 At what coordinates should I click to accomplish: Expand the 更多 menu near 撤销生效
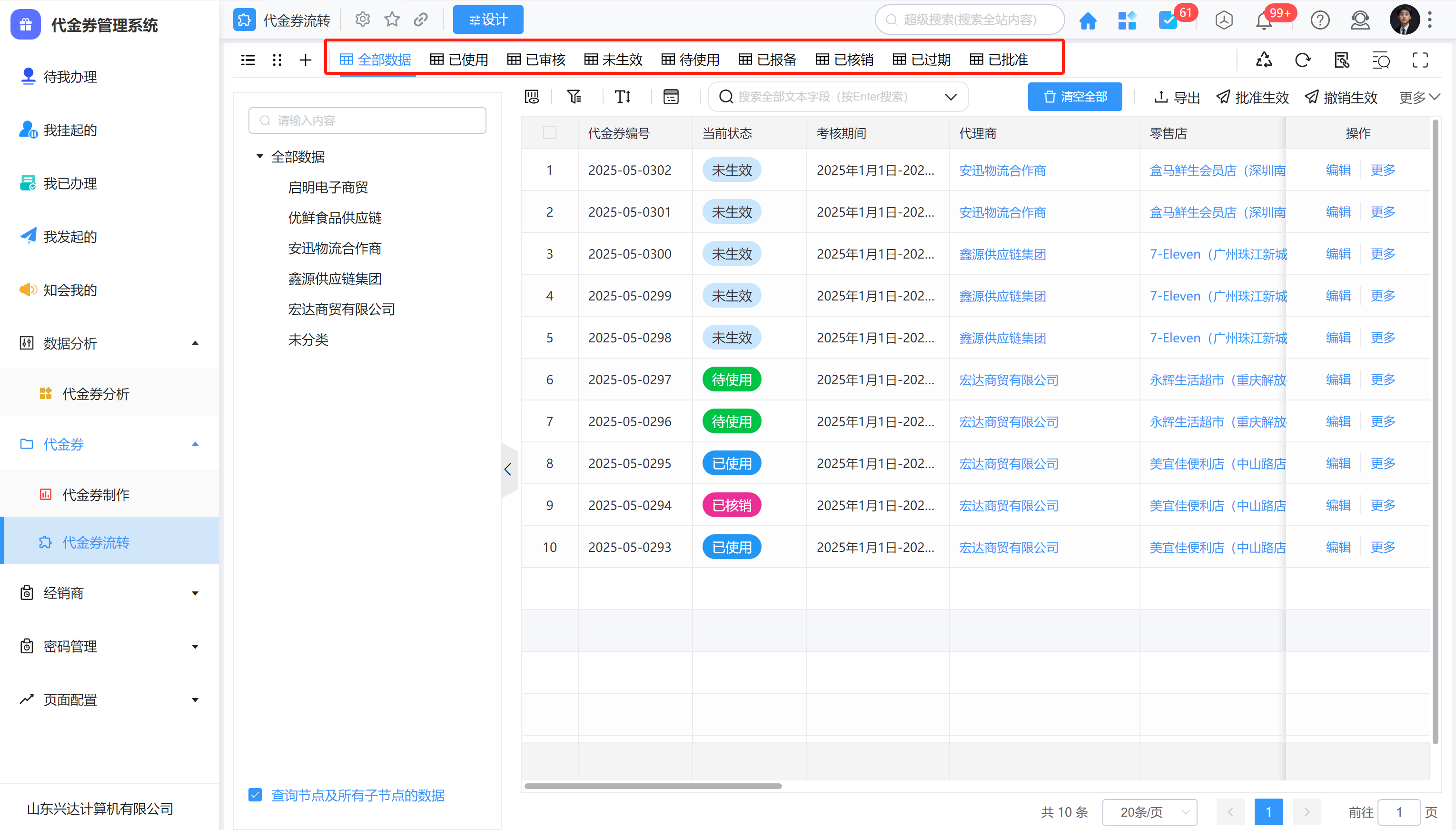coord(1418,96)
